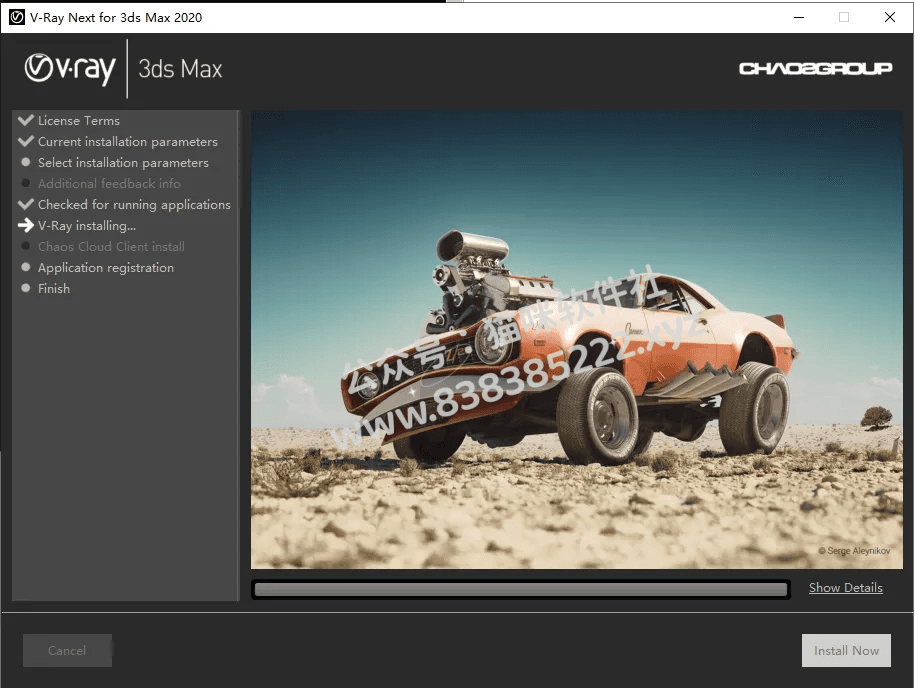915x688 pixels.
Task: Click checkmark beside Current installation parameters
Action: click(x=26, y=141)
